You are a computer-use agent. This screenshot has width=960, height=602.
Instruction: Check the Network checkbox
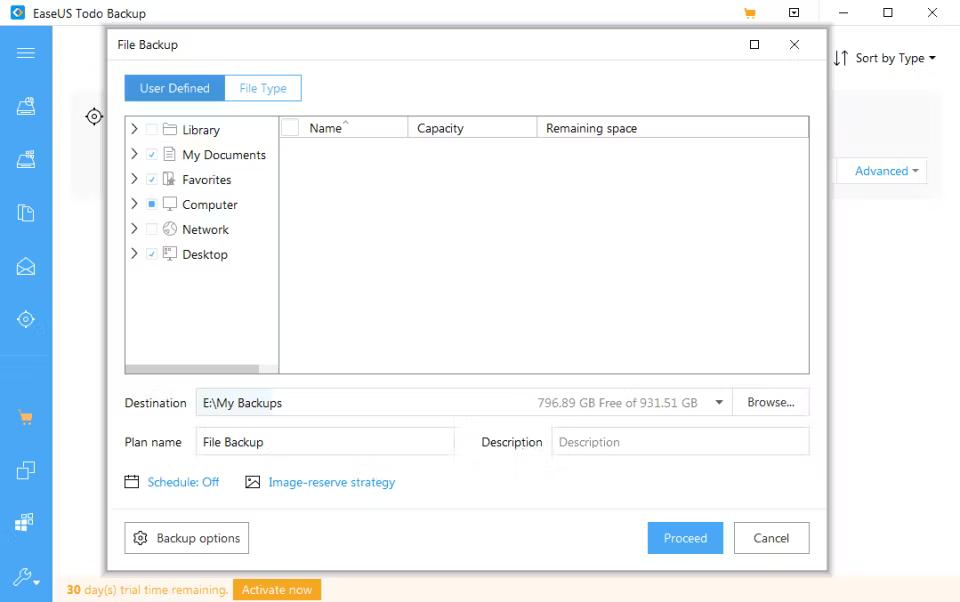[152, 229]
